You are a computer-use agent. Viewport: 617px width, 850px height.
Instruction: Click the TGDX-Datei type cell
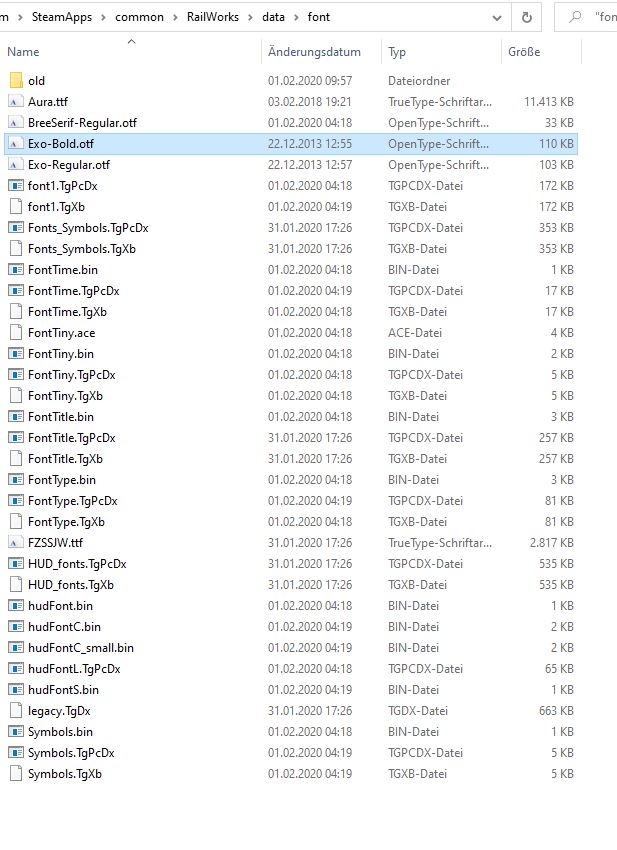tap(417, 711)
